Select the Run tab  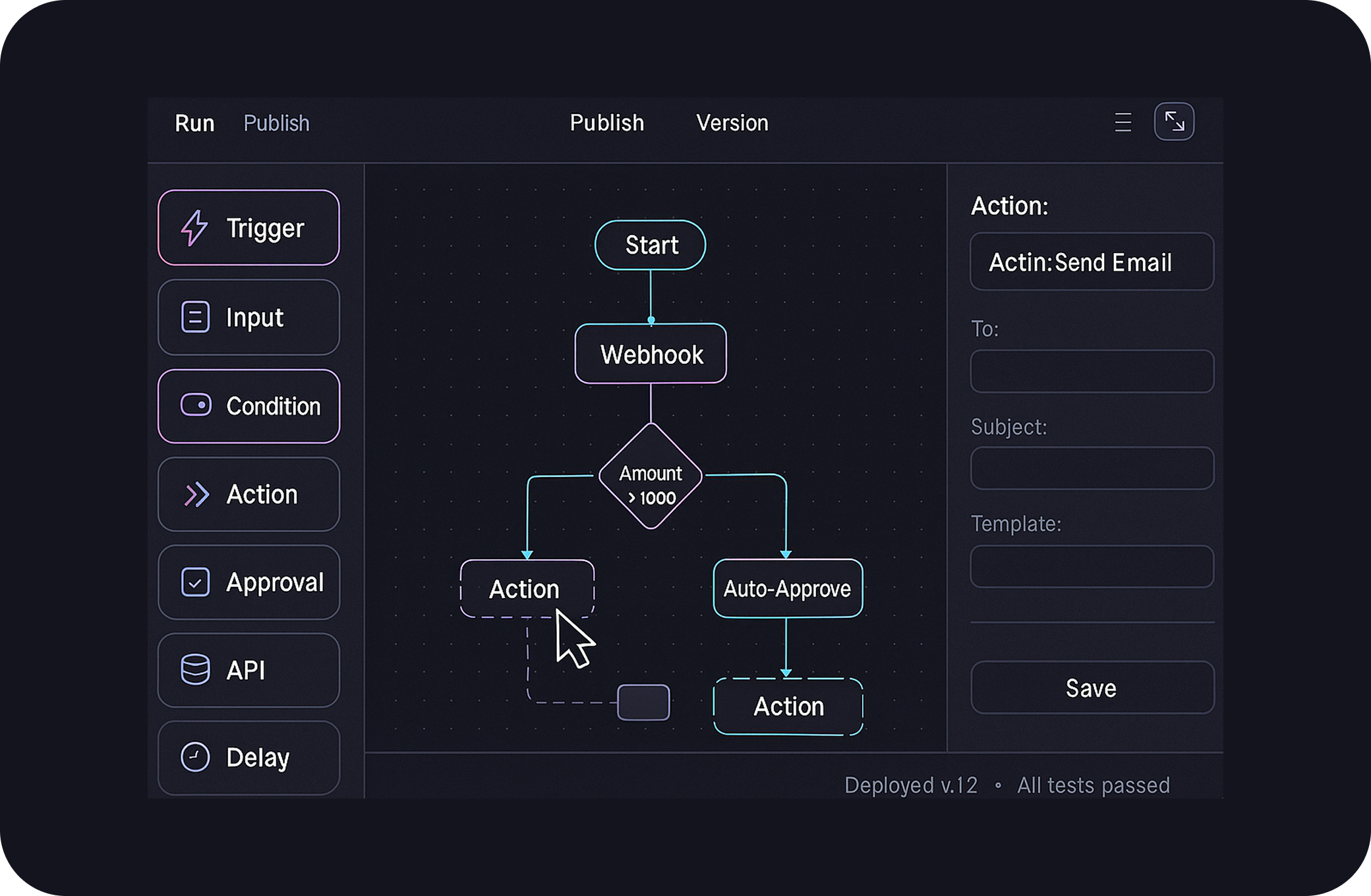(194, 123)
